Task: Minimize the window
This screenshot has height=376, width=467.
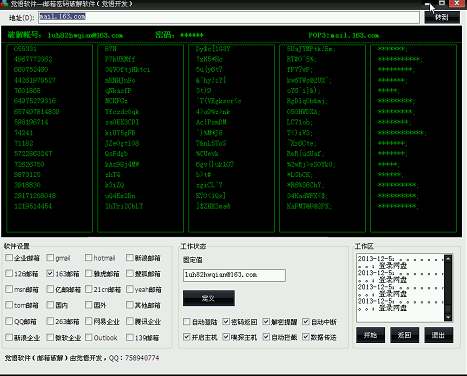Action: click(x=428, y=4)
